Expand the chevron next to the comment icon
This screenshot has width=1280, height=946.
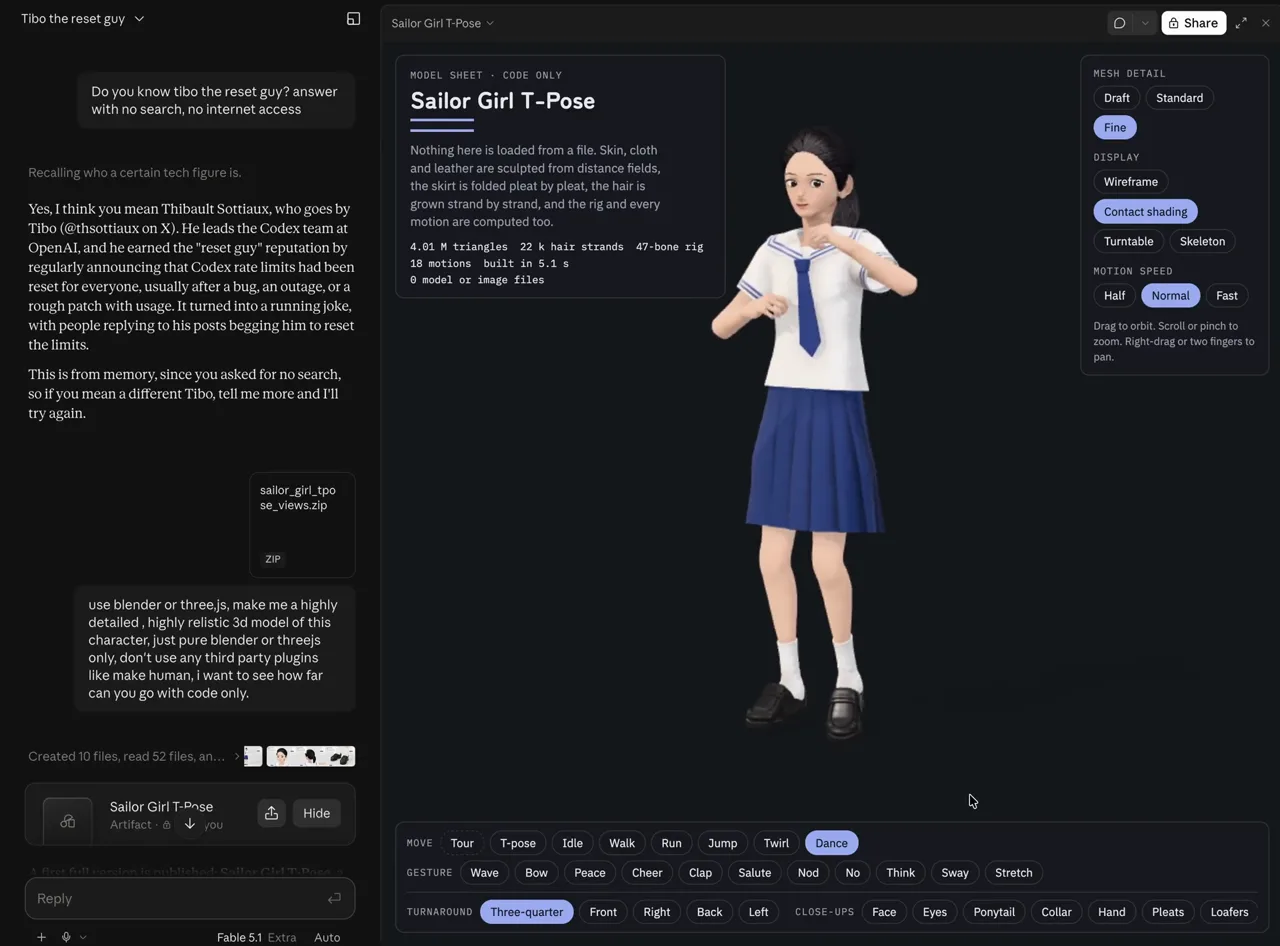pos(1145,23)
